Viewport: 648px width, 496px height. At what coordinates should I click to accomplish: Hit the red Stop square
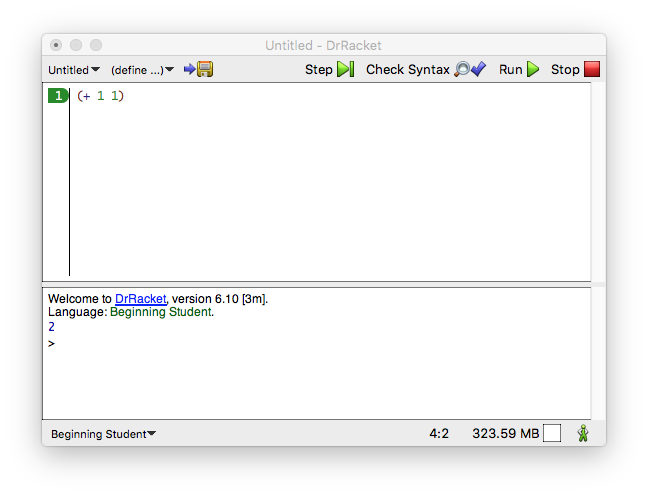click(x=591, y=69)
